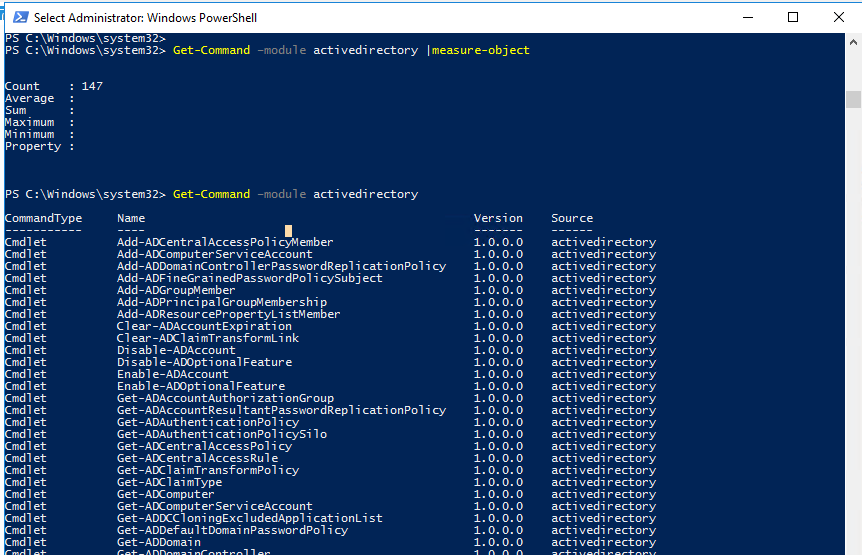Select 'Get-ADDomain' cmdlet name

point(159,542)
